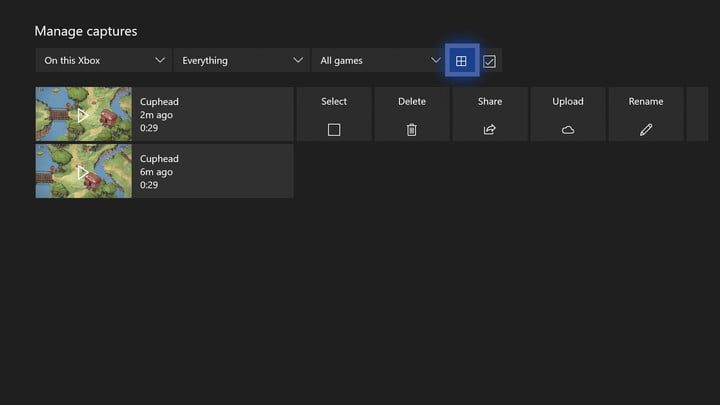Play the Cuphead capture from 2m ago
The width and height of the screenshot is (720, 405).
point(83,114)
